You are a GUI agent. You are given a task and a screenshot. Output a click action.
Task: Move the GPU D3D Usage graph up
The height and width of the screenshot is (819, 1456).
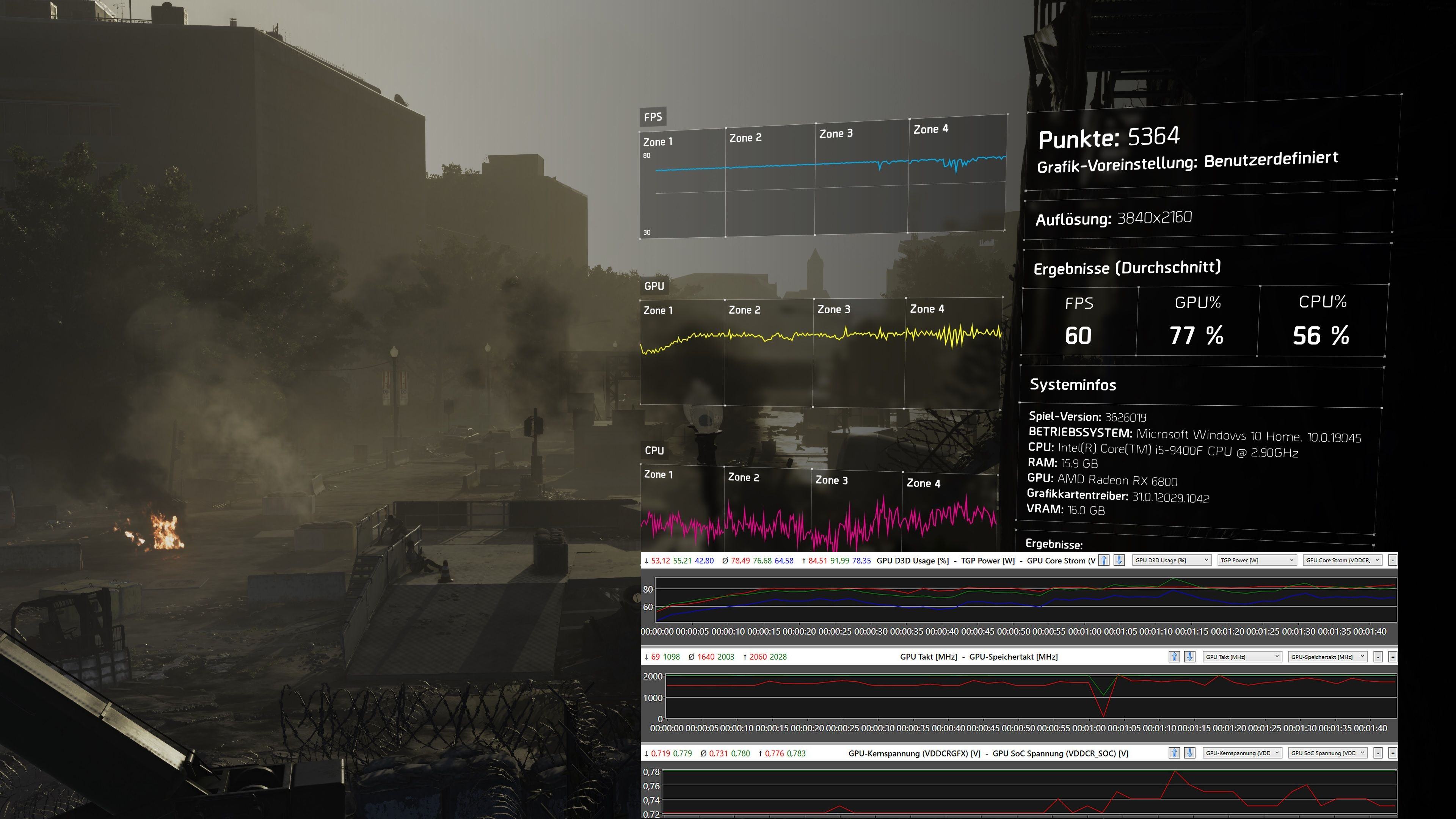click(x=1104, y=560)
